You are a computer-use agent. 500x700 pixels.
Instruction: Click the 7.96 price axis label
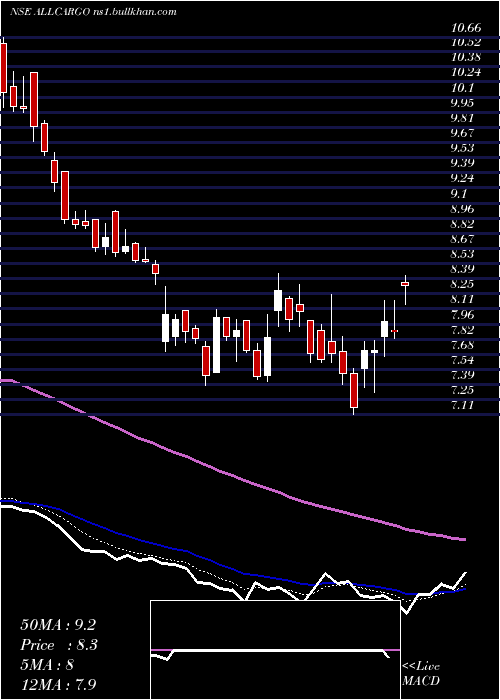click(x=462, y=314)
